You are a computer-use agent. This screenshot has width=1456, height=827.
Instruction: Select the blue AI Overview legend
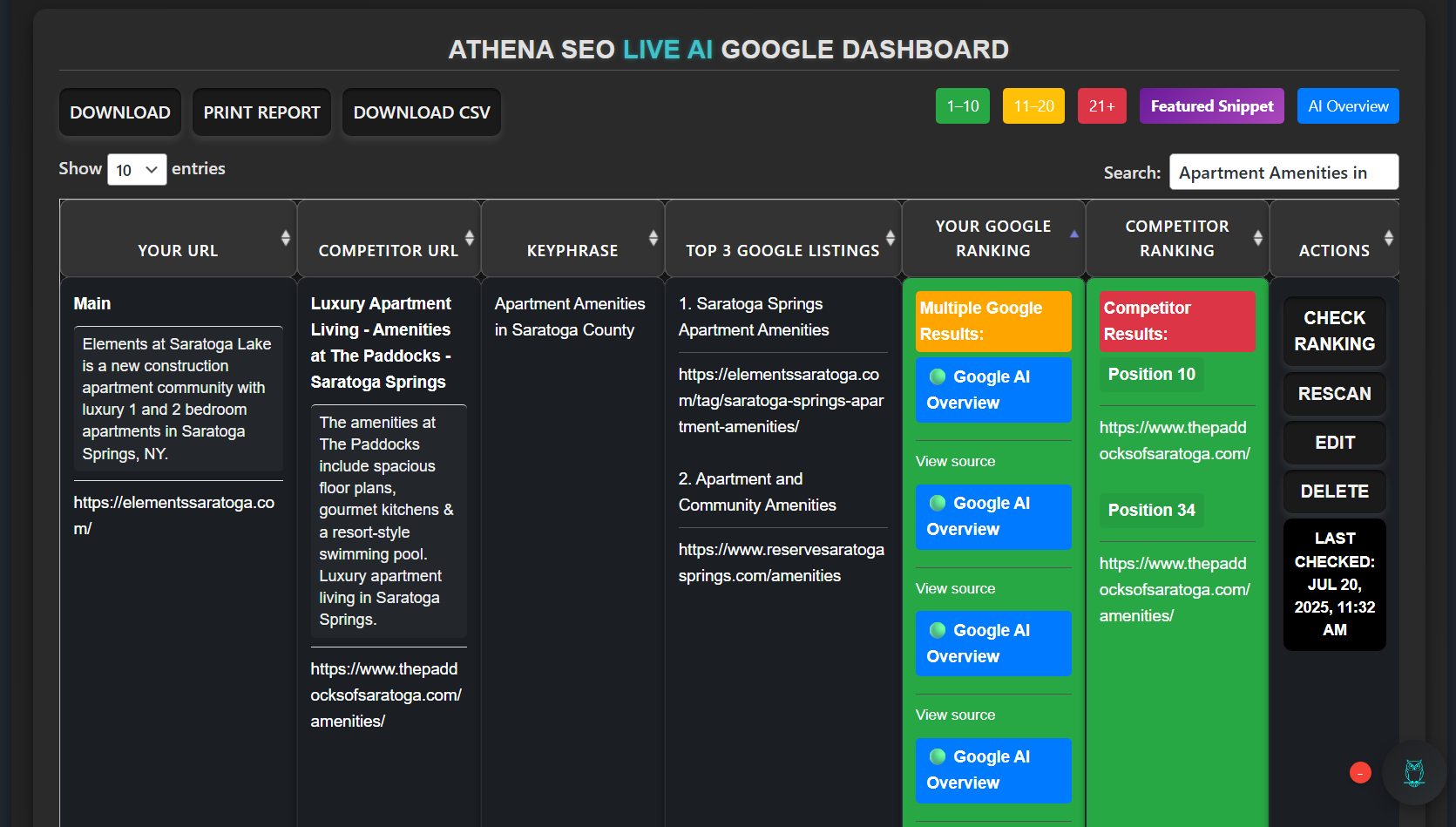[x=1348, y=106]
